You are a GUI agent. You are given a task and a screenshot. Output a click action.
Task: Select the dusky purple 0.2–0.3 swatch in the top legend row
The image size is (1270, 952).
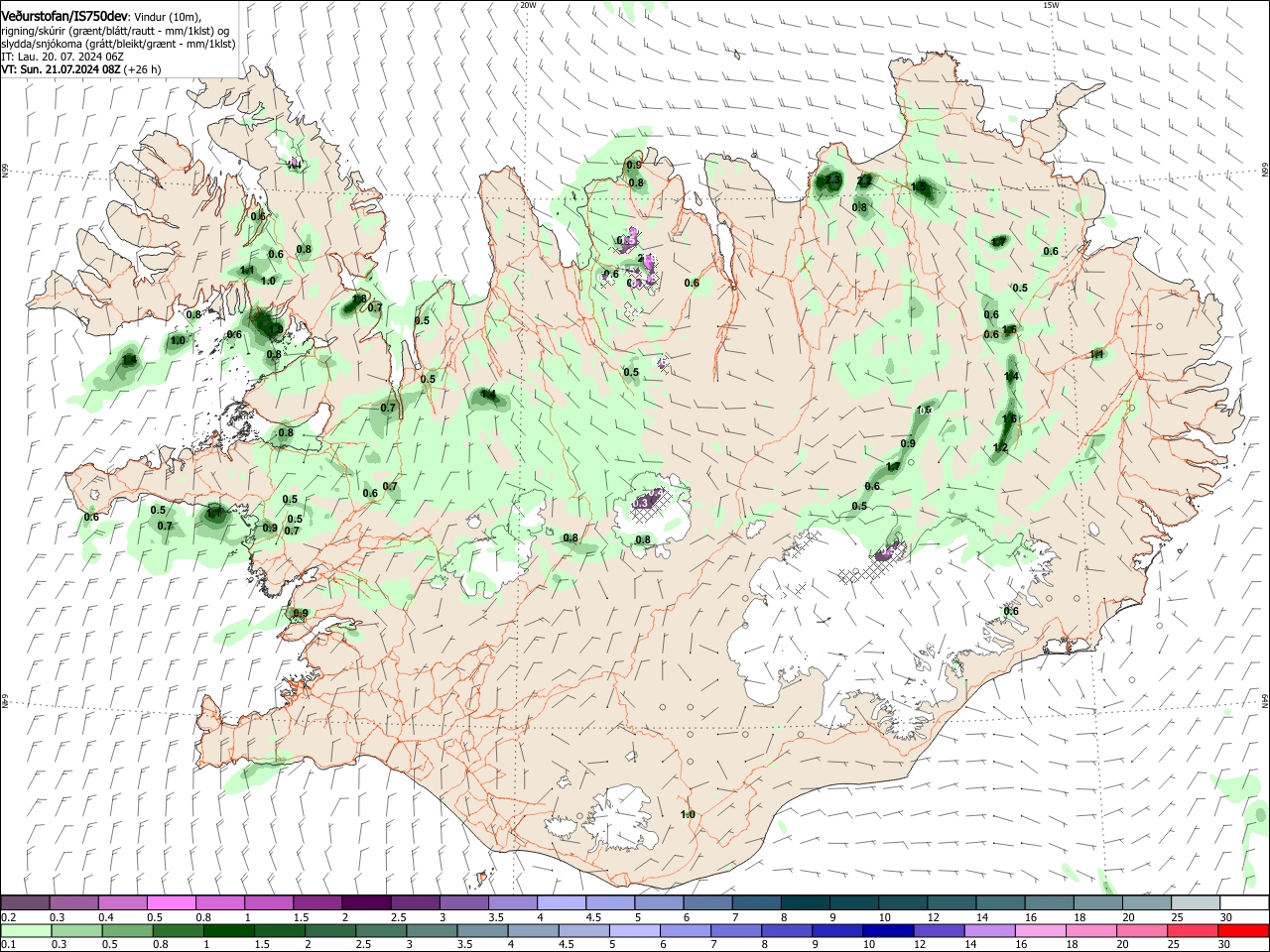point(25,902)
